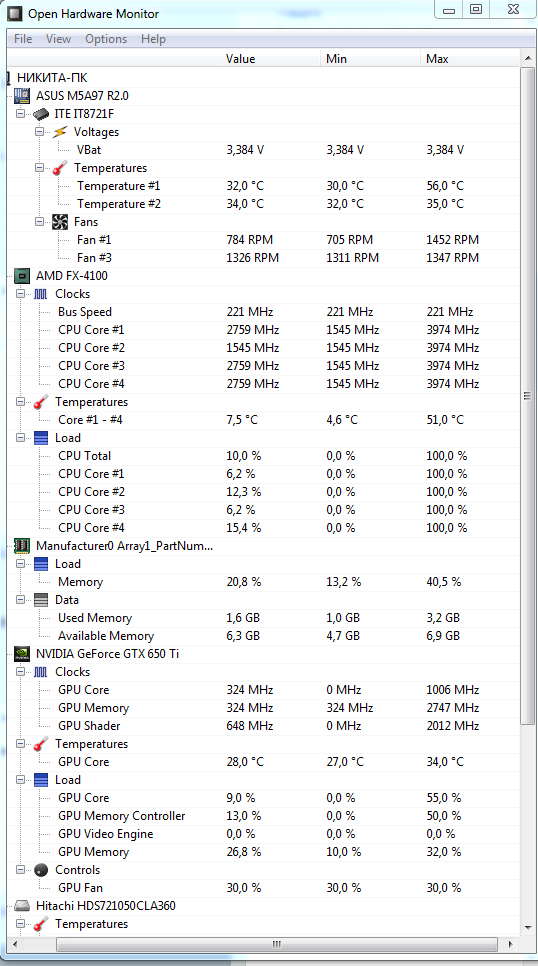Collapse the Data section under memory

[x=21, y=600]
